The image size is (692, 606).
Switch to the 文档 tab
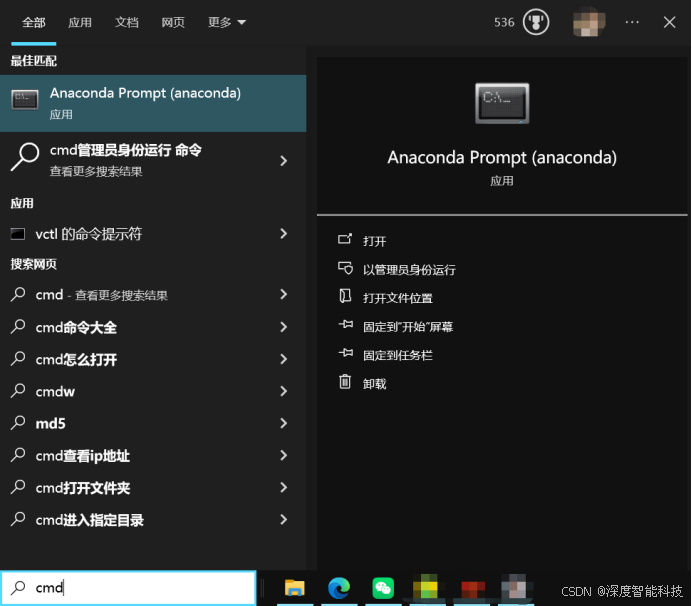coord(127,22)
